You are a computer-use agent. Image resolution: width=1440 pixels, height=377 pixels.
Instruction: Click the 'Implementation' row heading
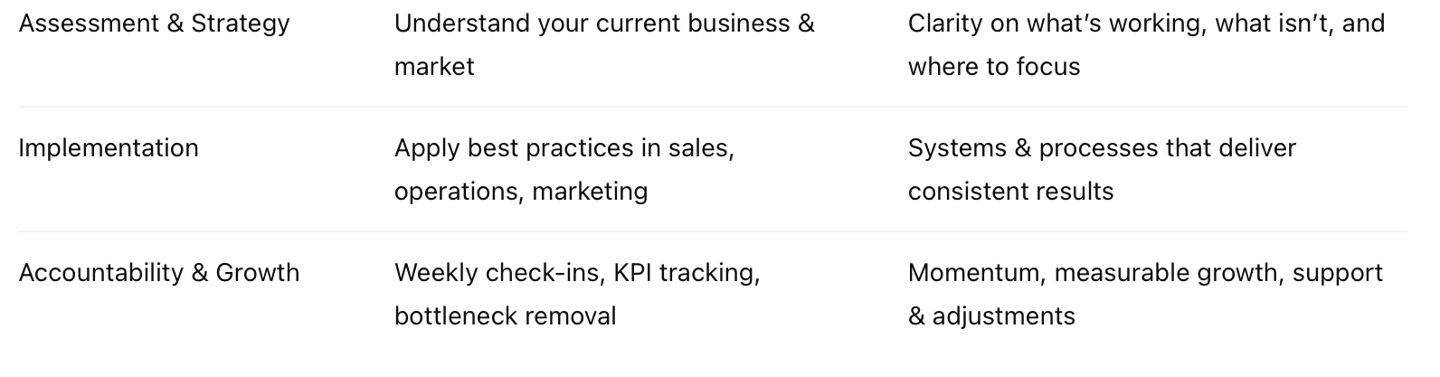pyautogui.click(x=108, y=148)
